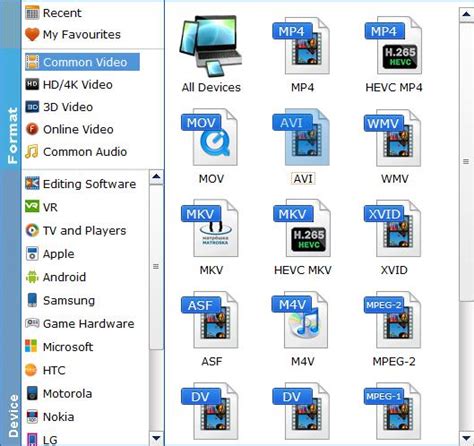Screen dimensions: 474x446
Task: Choose the M4V format icon
Action: point(300,320)
